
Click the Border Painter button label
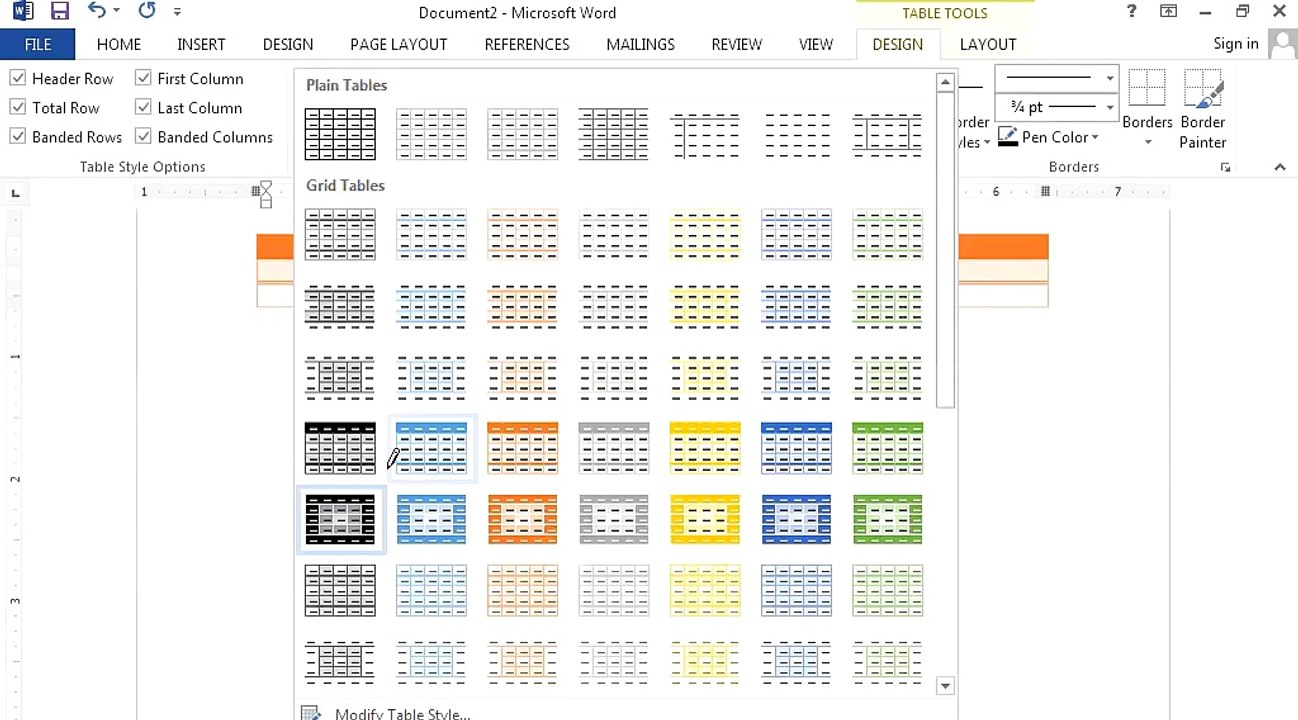(1203, 132)
